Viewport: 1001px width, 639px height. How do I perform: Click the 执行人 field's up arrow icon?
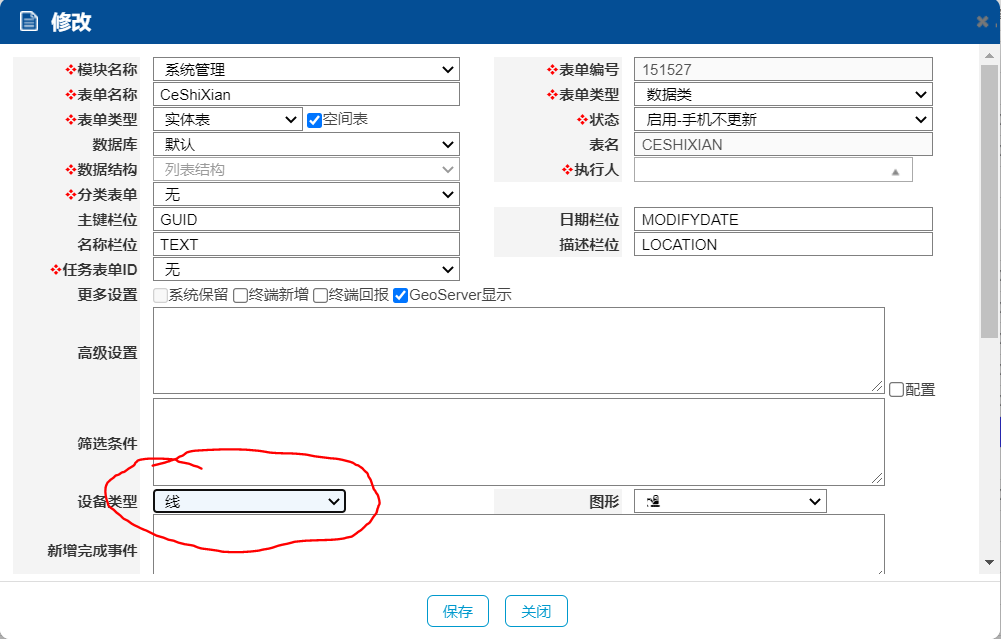pos(895,171)
